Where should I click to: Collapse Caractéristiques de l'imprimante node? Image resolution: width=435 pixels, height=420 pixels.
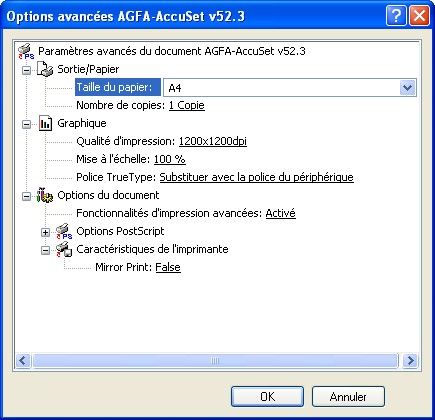tap(45, 250)
